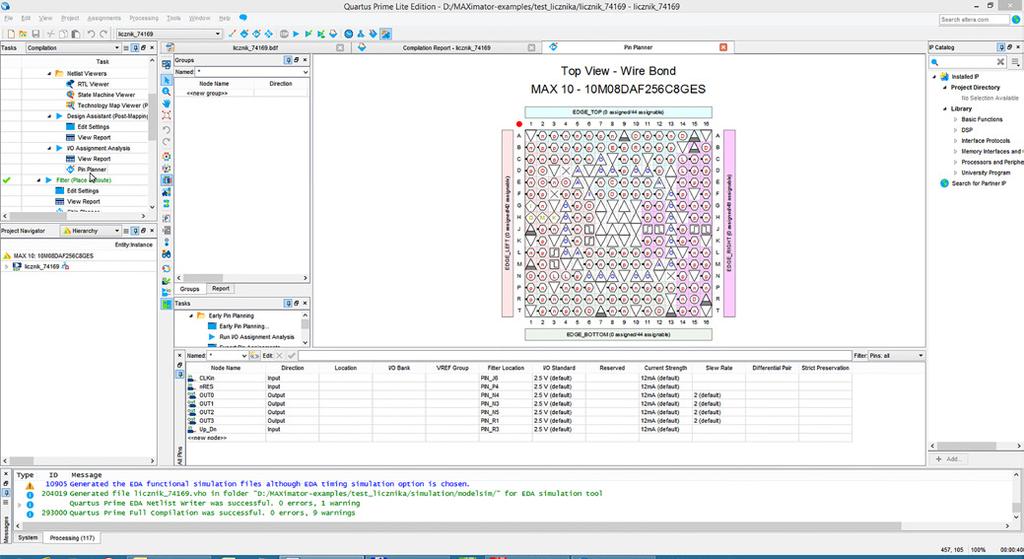Toggle pin state on Groups panel
This screenshot has height=559, width=1024.
(x=288, y=59)
